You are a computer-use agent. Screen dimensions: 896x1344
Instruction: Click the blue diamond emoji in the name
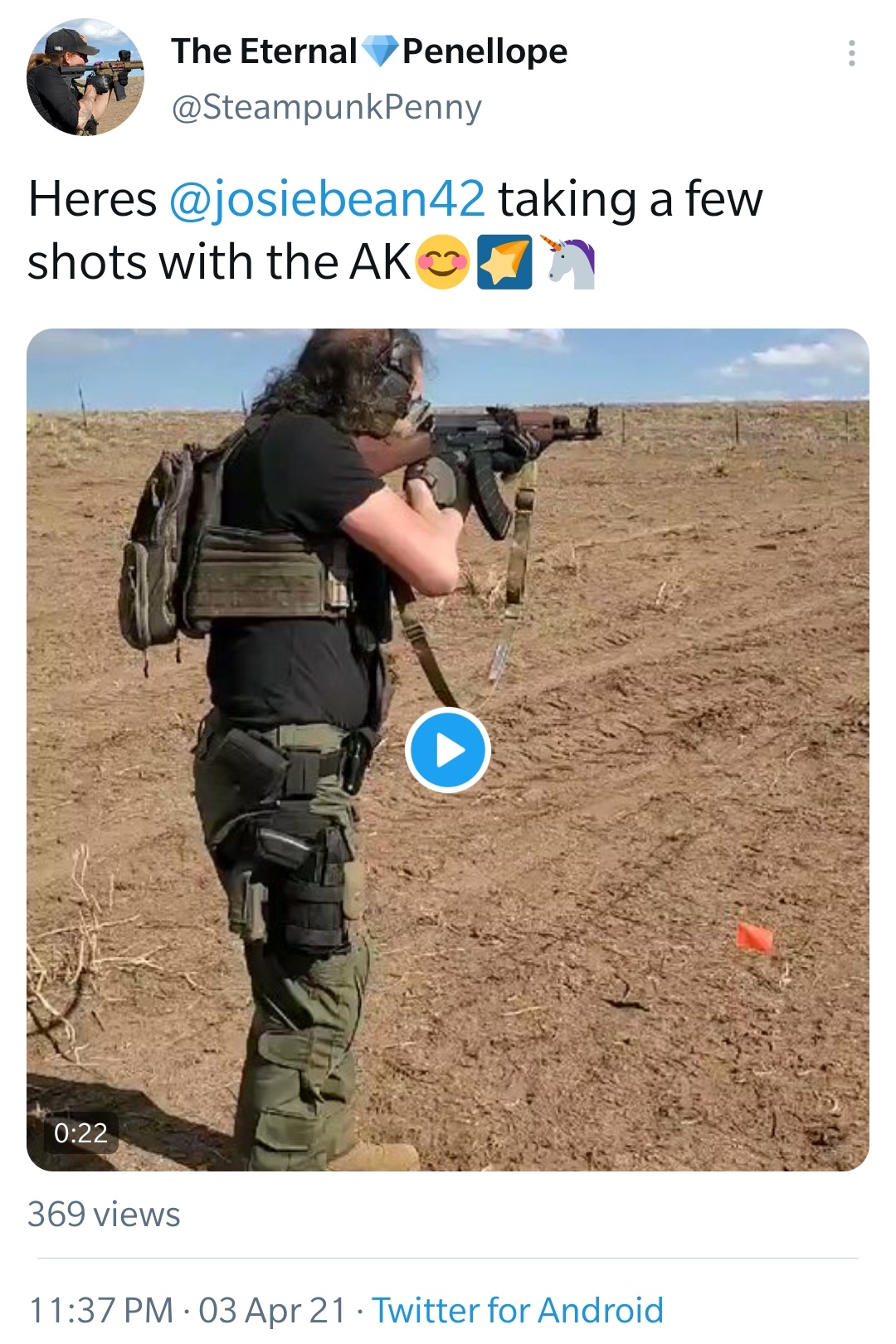381,51
